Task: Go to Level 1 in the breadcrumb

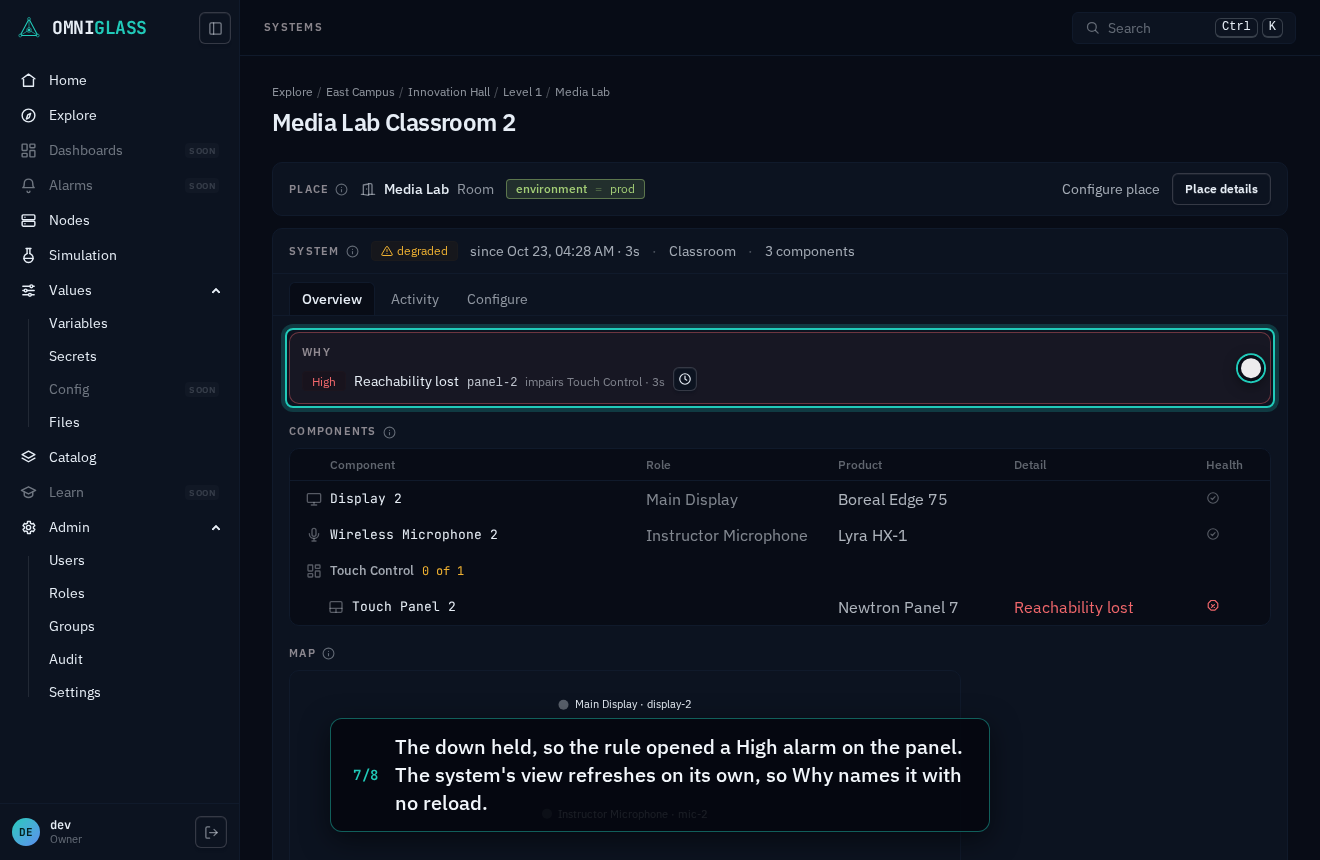Action: [522, 92]
